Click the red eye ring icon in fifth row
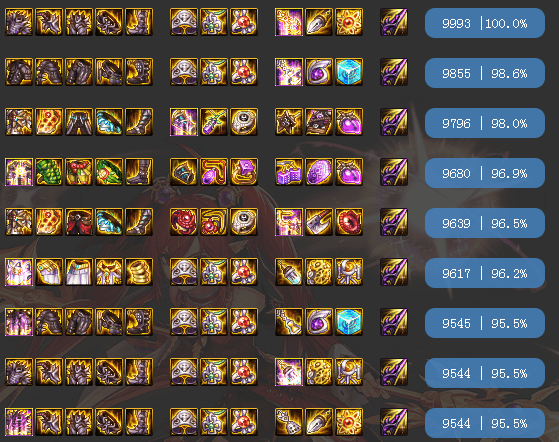Viewport: 559px width, 442px height. 349,222
